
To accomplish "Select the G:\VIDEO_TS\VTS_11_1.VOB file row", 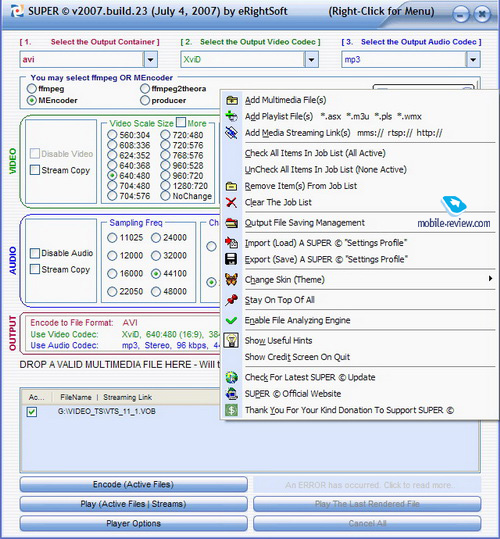I will (107, 411).
